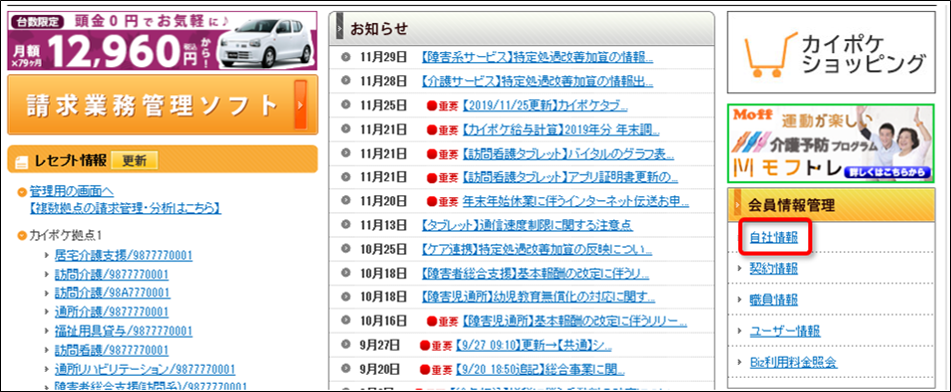Click the red 重要 badge on 11月25日 row
The image size is (951, 392).
[442, 106]
